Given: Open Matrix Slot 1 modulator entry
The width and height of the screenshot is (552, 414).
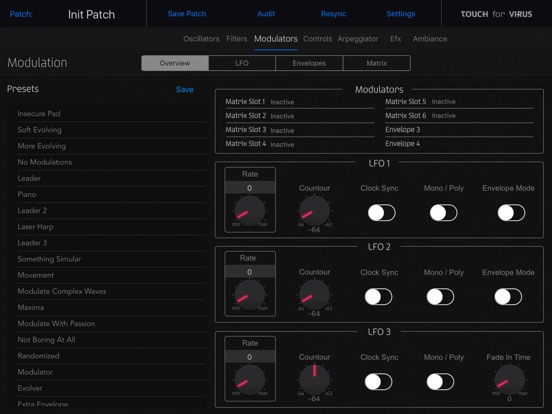Looking at the screenshot, I should [300, 102].
